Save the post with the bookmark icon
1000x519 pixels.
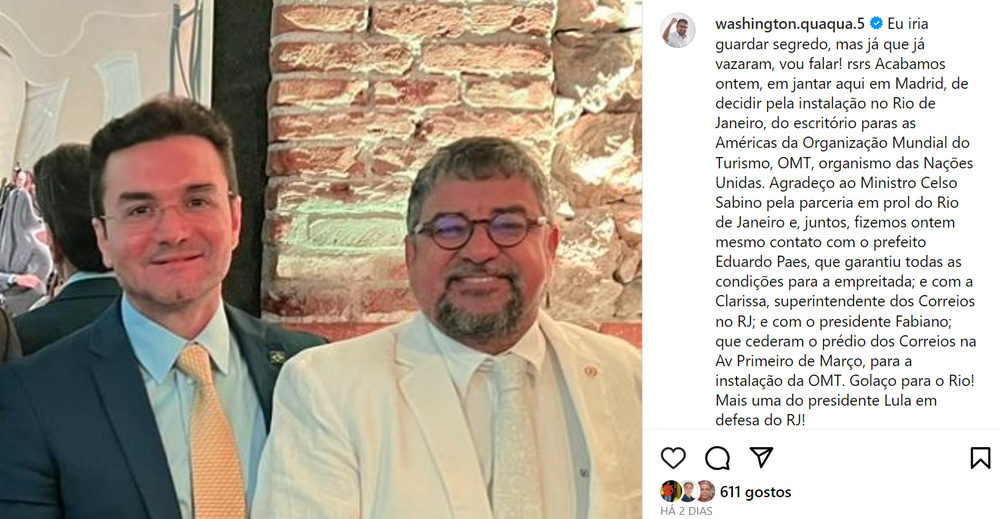(x=980, y=458)
